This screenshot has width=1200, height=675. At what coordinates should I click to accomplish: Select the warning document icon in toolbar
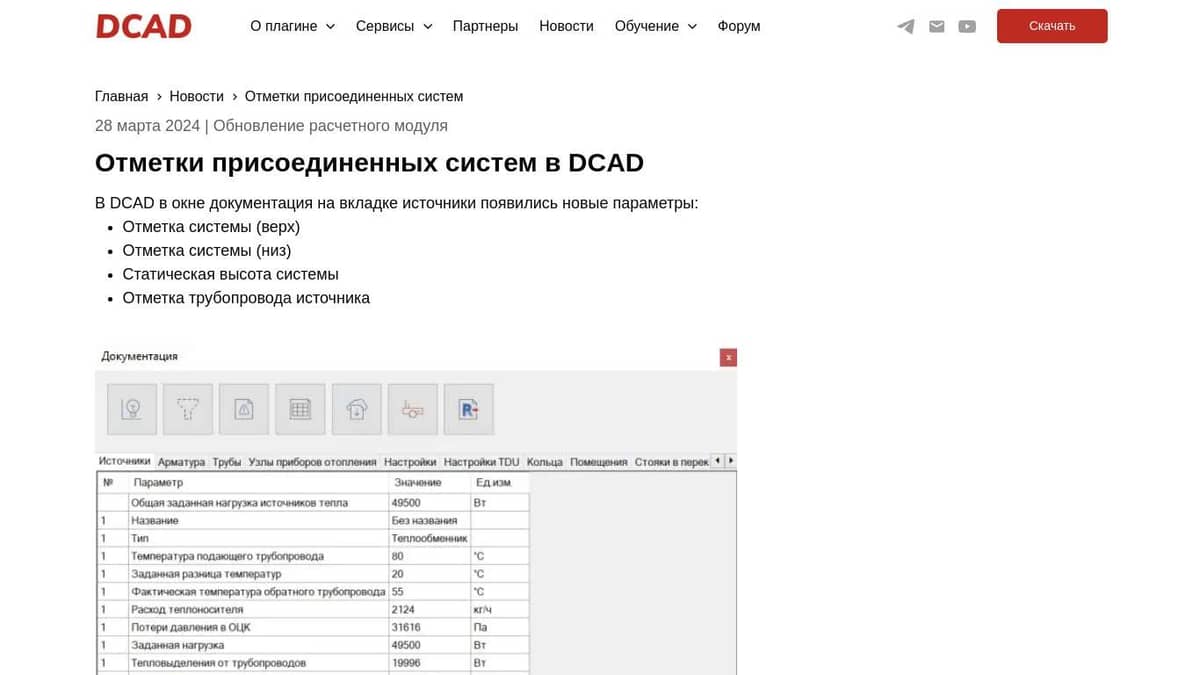tap(243, 409)
